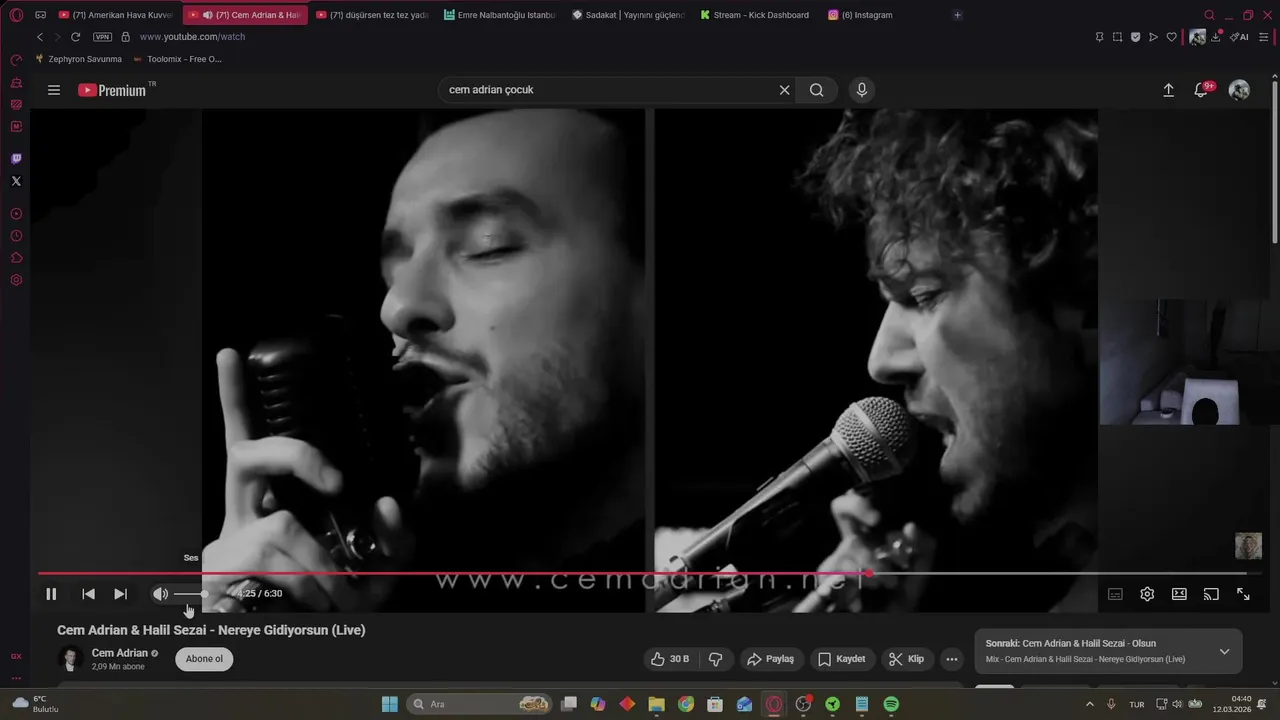Open Opera easy setup menu
Viewport: 1280px width, 720px height.
point(1266,37)
